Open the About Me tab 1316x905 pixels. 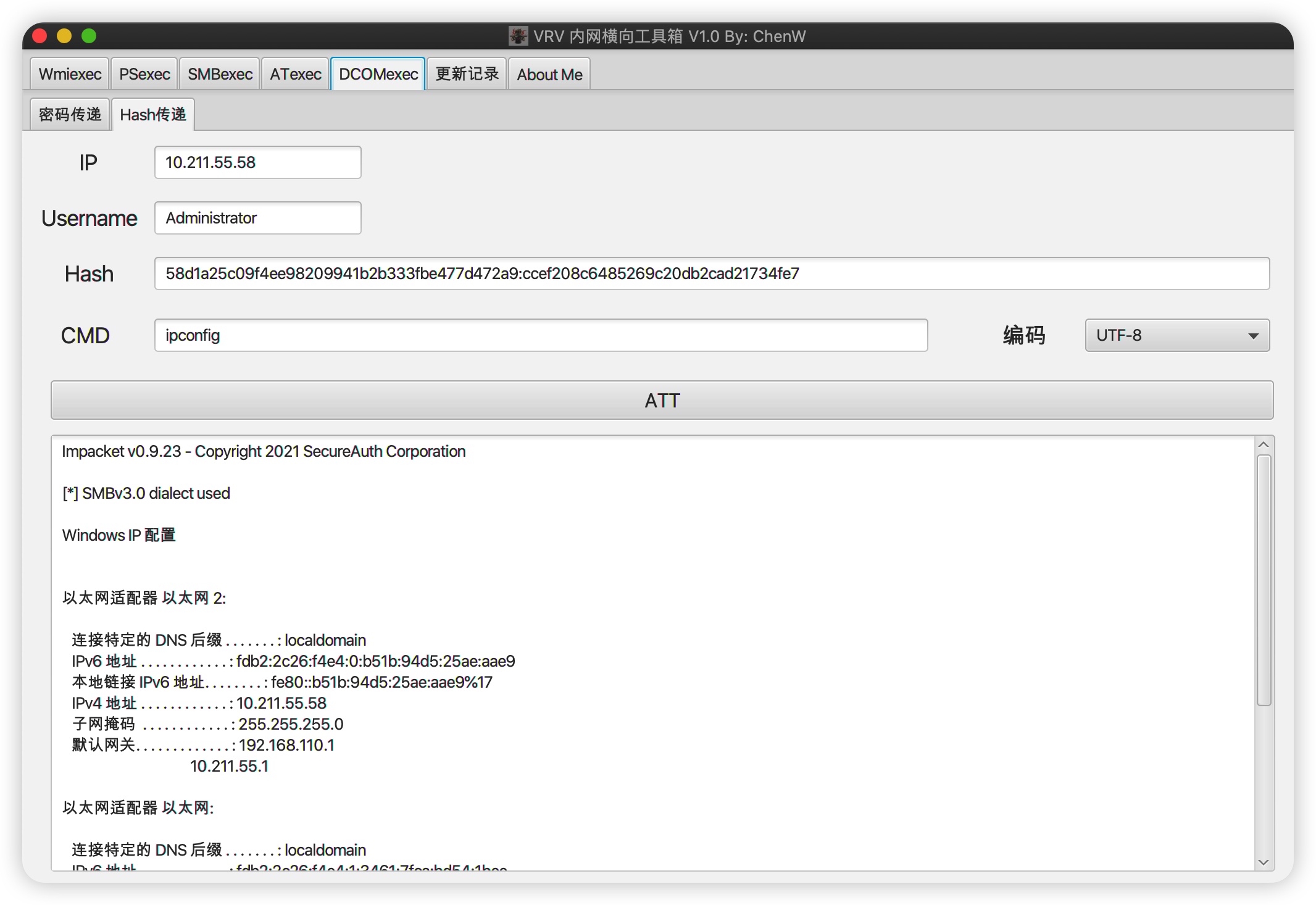549,74
